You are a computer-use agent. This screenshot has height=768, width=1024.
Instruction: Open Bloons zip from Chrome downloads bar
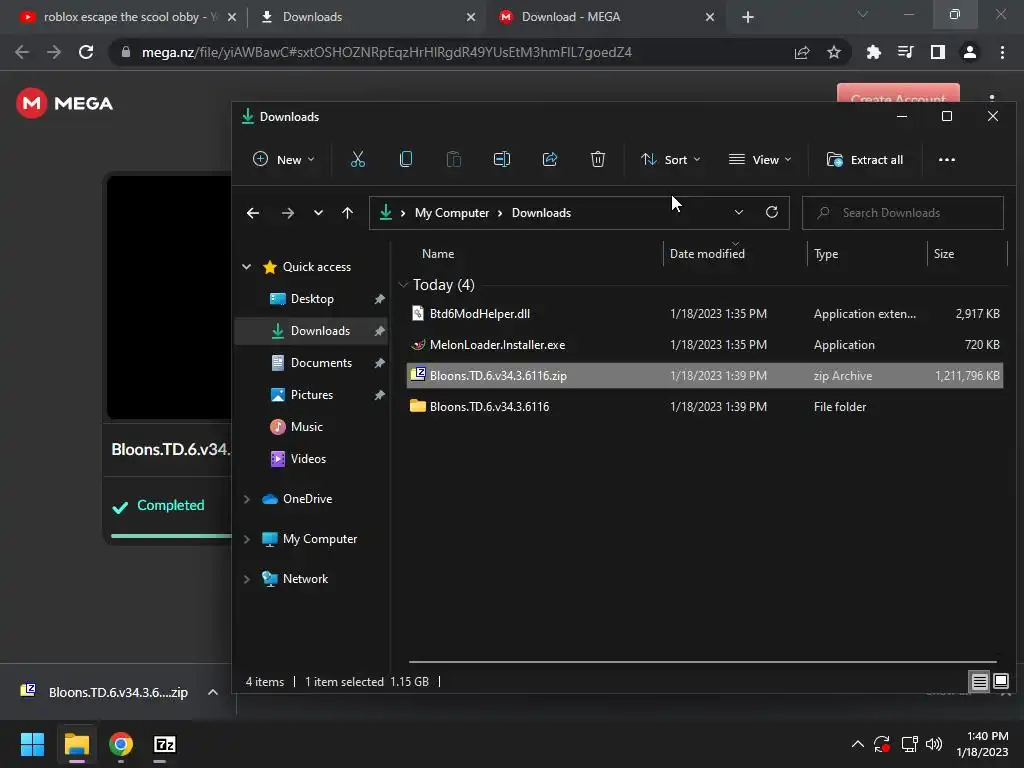click(x=106, y=692)
